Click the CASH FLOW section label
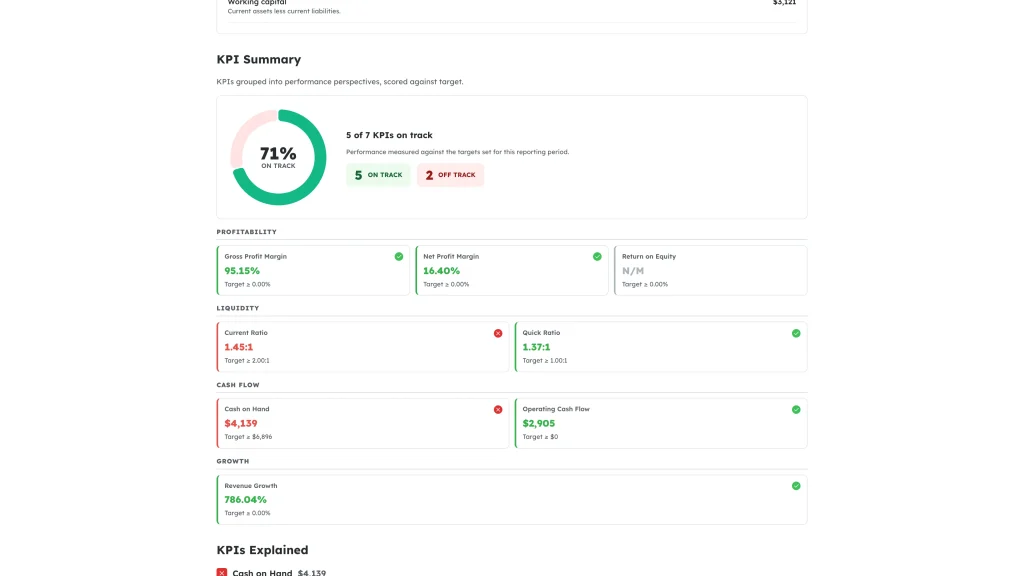The width and height of the screenshot is (1024, 576). (238, 385)
